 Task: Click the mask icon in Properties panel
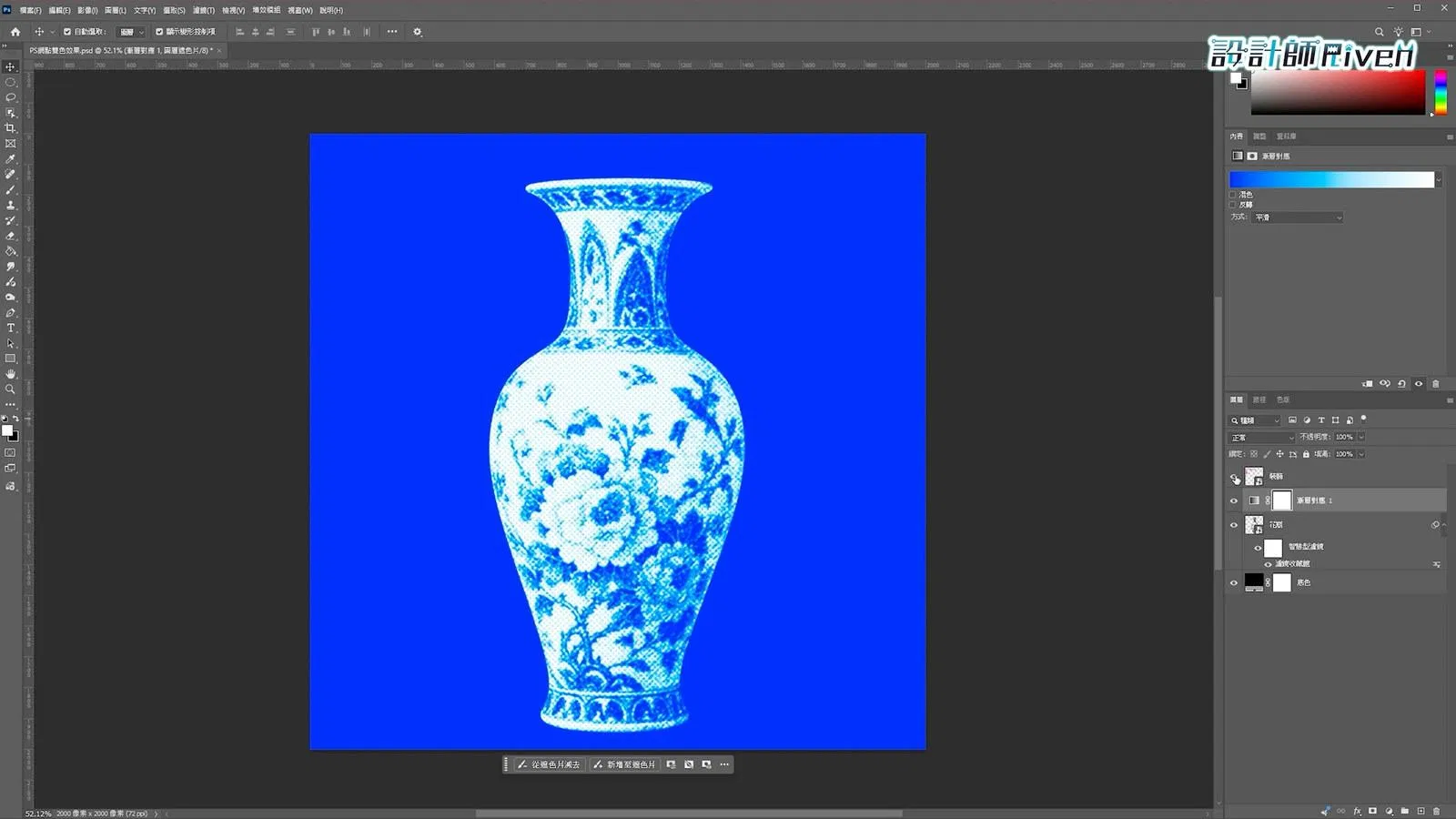click(1252, 157)
